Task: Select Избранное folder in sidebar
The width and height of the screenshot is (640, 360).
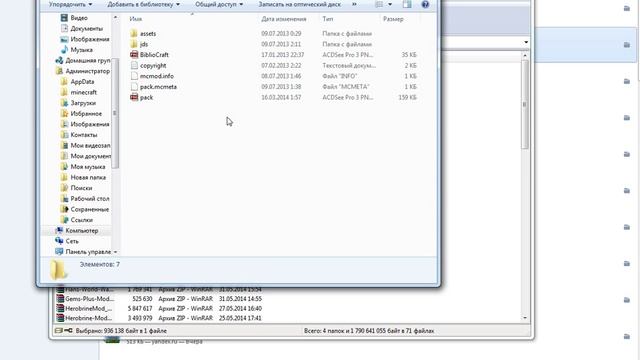Action: [86, 113]
